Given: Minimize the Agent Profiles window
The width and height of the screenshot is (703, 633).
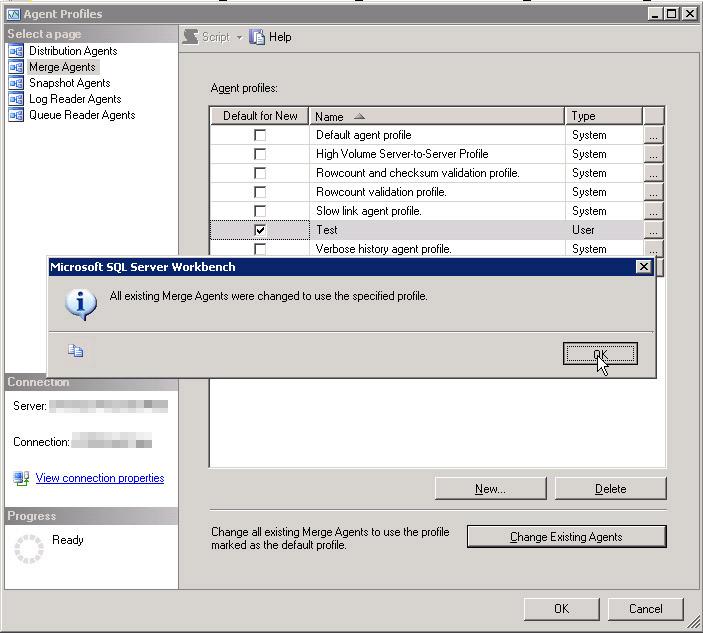Looking at the screenshot, I should (x=655, y=14).
